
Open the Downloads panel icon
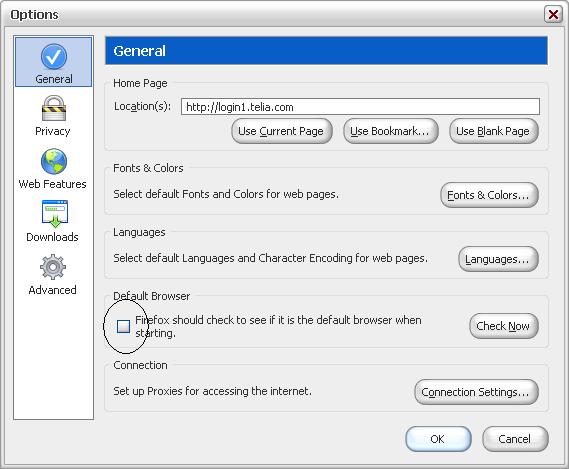(55, 214)
